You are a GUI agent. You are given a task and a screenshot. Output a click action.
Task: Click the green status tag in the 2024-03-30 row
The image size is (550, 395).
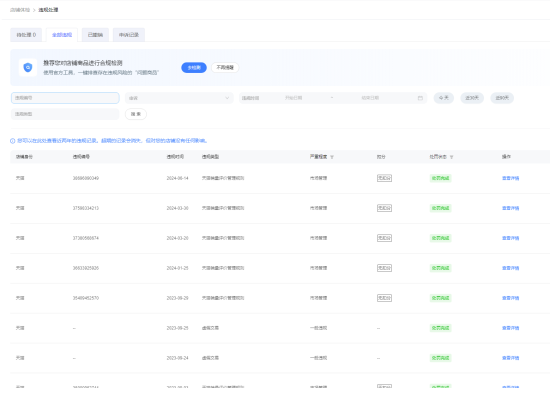(440, 208)
